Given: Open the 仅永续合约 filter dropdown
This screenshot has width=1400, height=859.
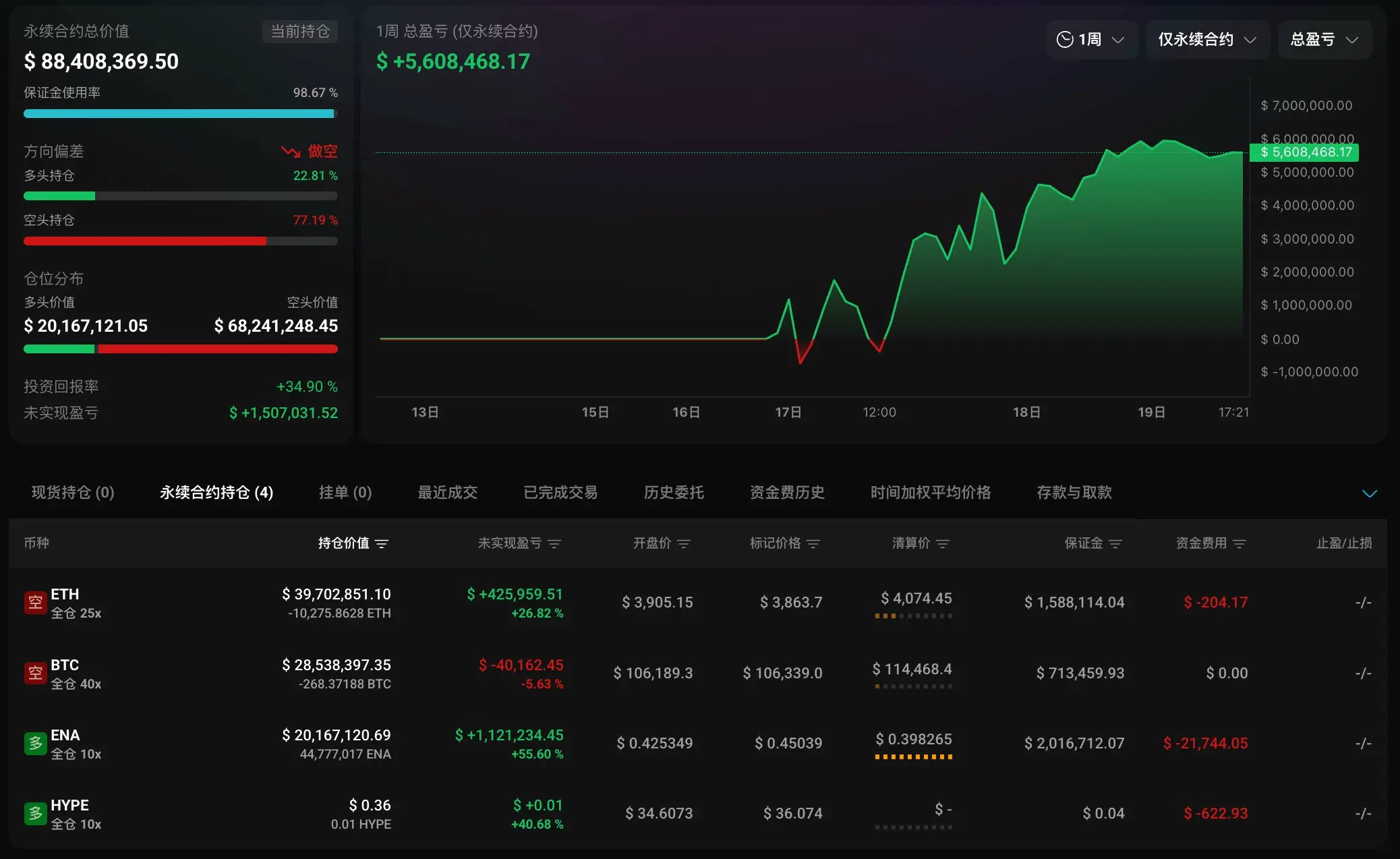Looking at the screenshot, I should click(1206, 40).
